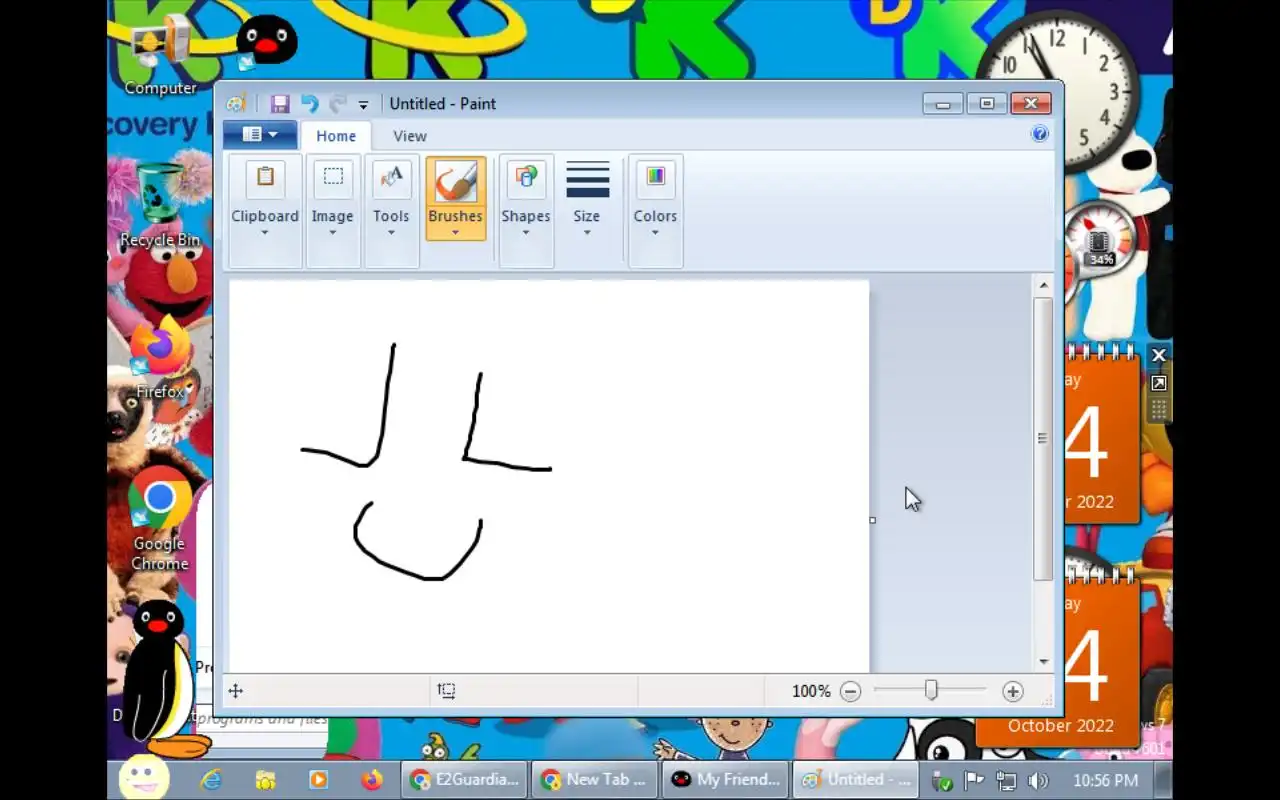Viewport: 1280px width, 800px height.
Task: Open Paint Help with the question mark
Action: click(1040, 134)
